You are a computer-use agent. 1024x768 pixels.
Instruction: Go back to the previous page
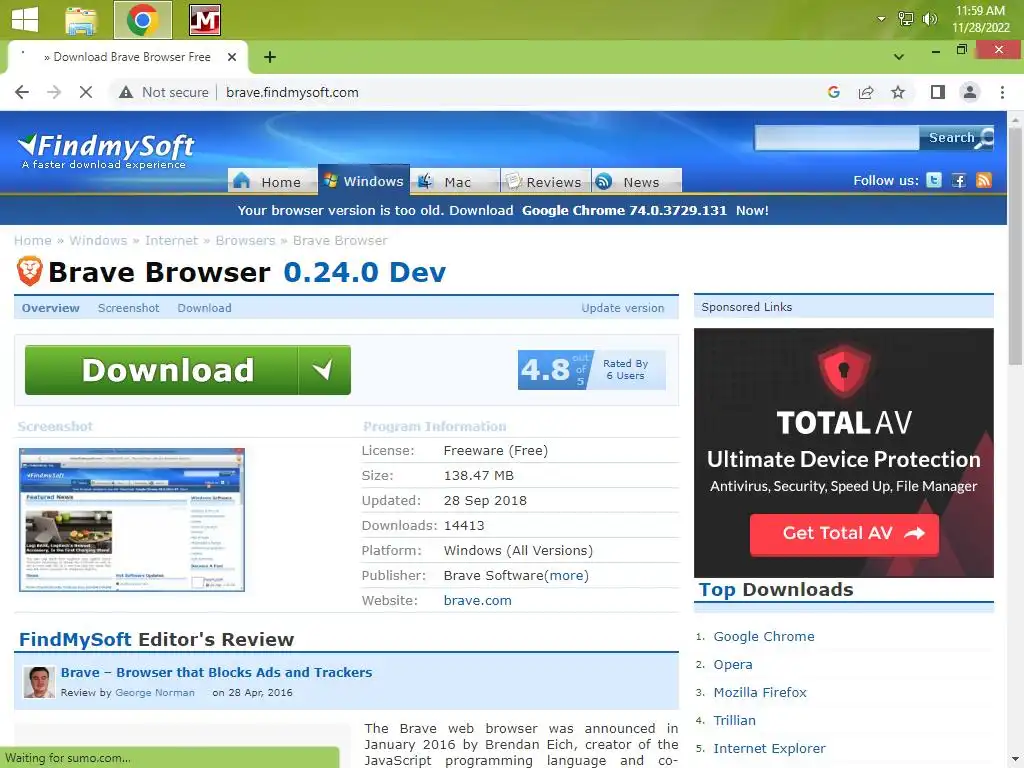coord(22,92)
